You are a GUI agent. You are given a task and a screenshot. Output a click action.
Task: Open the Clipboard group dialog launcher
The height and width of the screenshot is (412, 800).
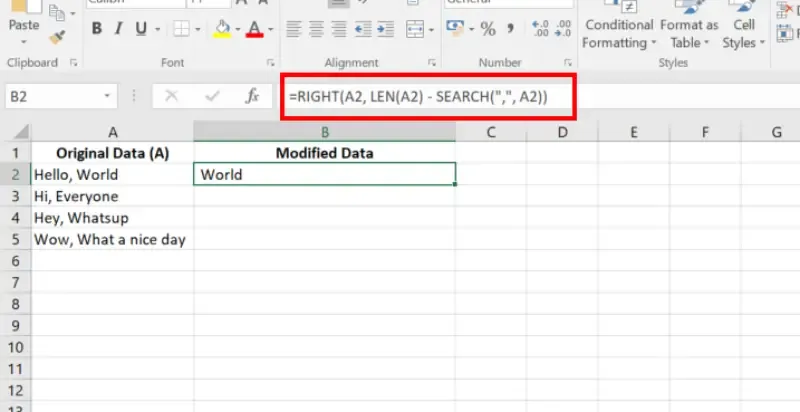tap(74, 63)
